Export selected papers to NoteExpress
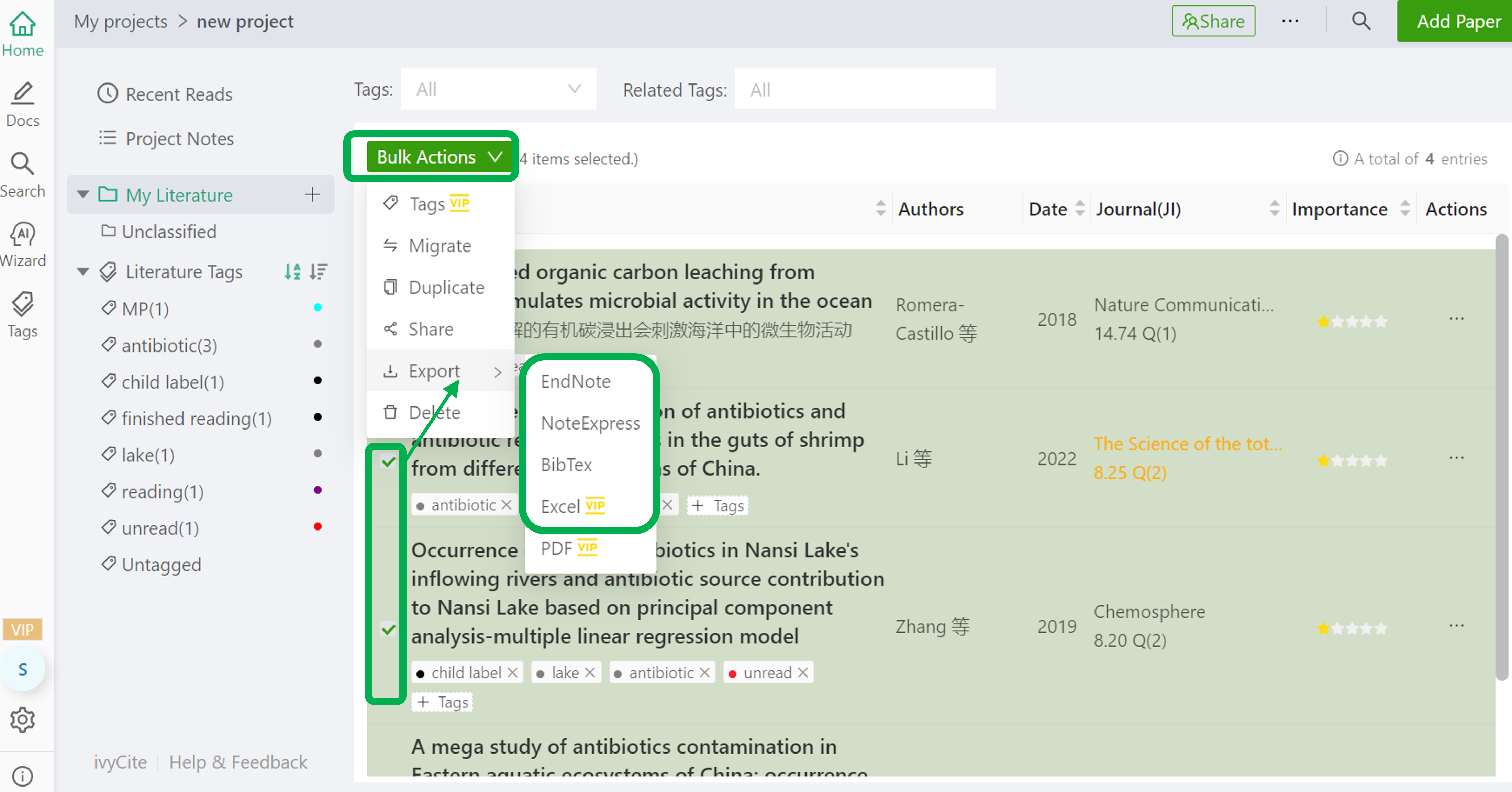Viewport: 1512px width, 792px height. [x=590, y=423]
